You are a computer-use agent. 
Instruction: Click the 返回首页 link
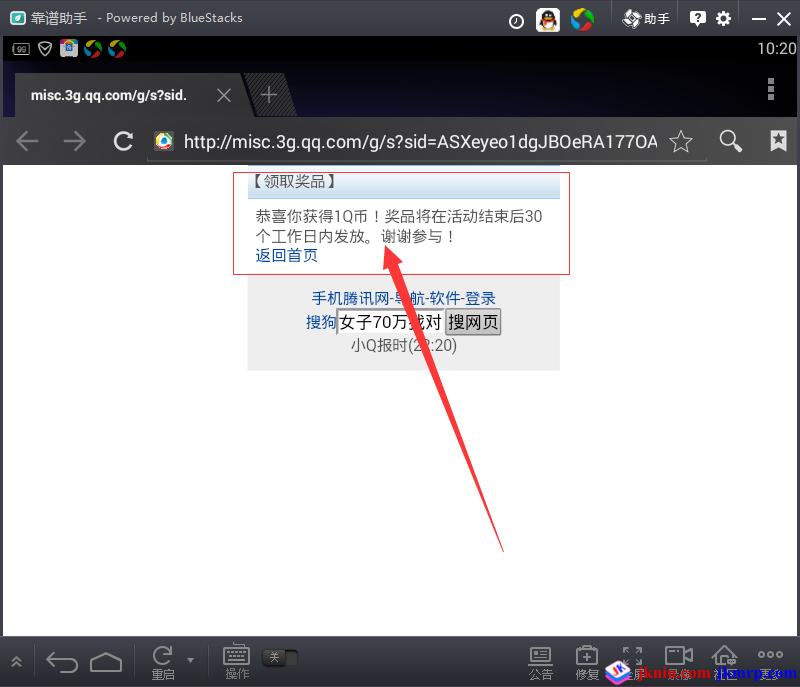coord(286,255)
